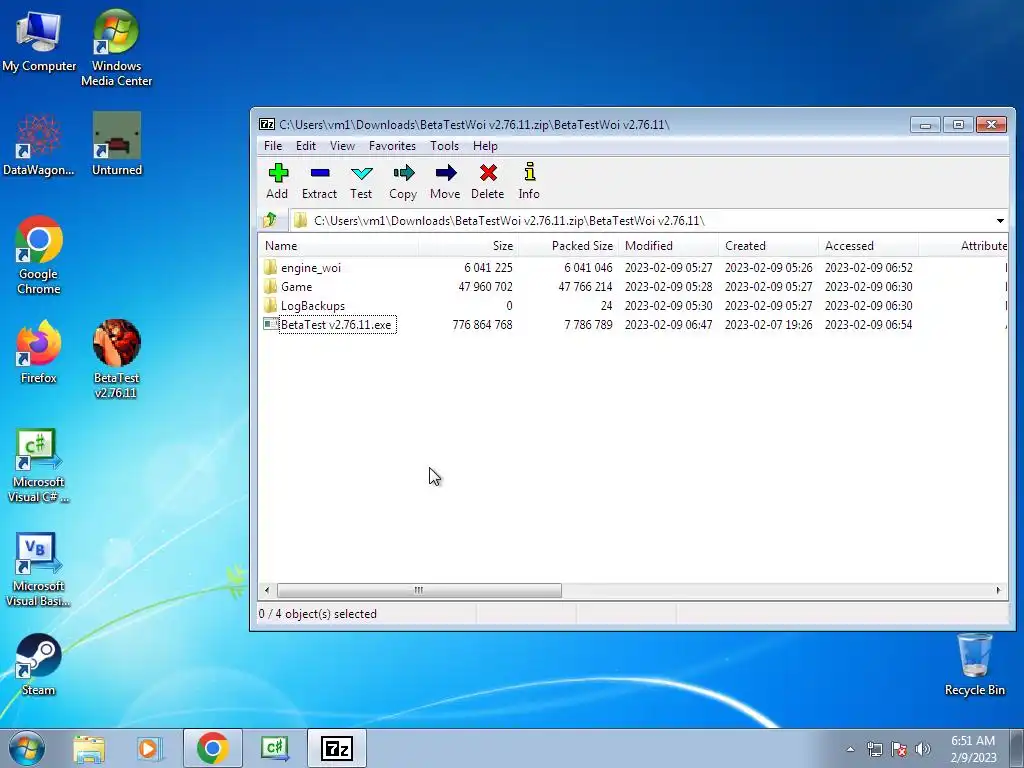Sort by Accessed column header

pos(868,246)
